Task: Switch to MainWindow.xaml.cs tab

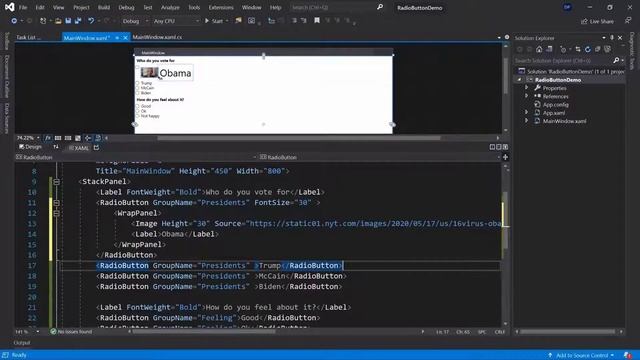Action: pos(157,37)
